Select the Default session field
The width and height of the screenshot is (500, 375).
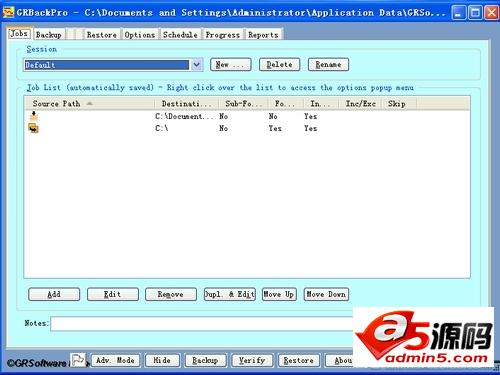tap(107, 65)
